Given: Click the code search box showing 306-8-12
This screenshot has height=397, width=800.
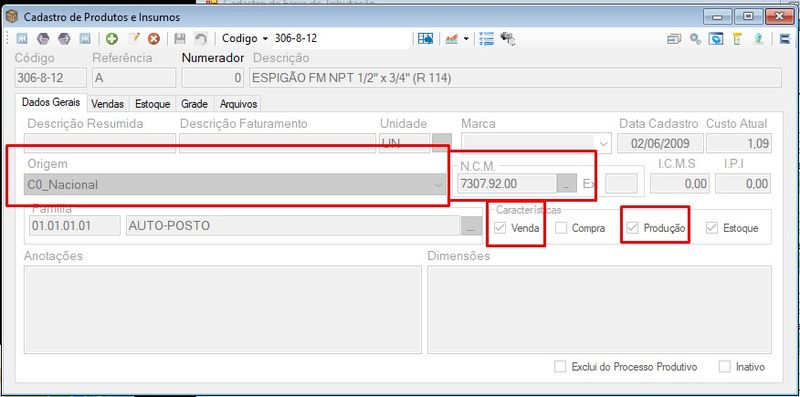Looking at the screenshot, I should (340, 39).
